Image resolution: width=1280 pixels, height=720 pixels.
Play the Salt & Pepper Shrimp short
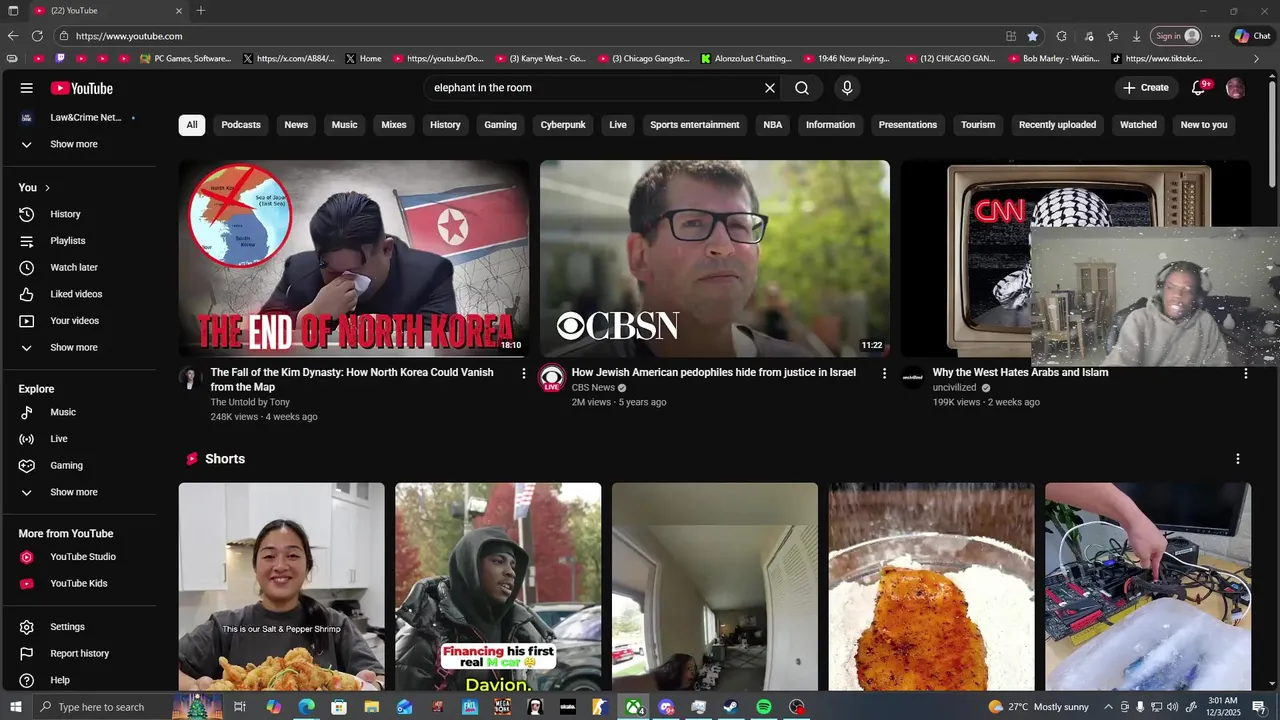pyautogui.click(x=282, y=587)
